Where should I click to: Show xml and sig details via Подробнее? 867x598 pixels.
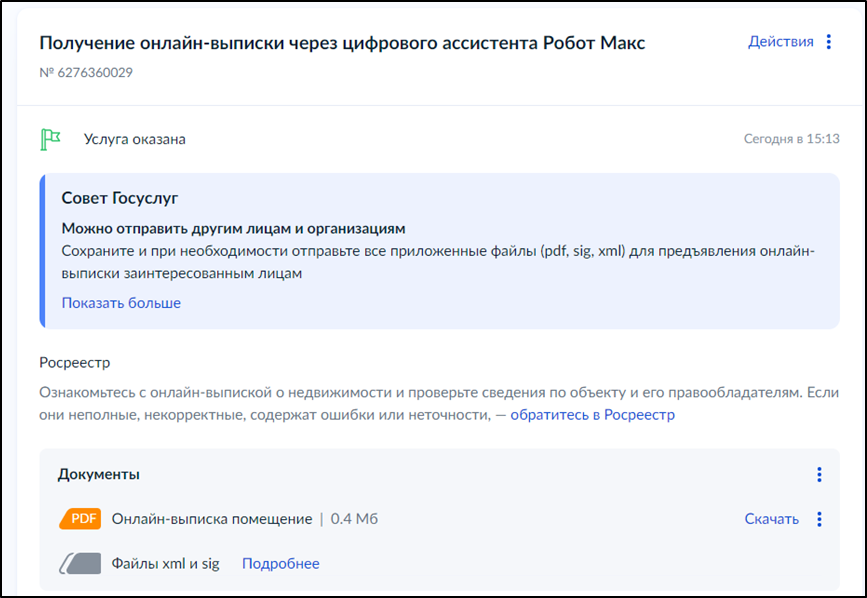tap(281, 564)
